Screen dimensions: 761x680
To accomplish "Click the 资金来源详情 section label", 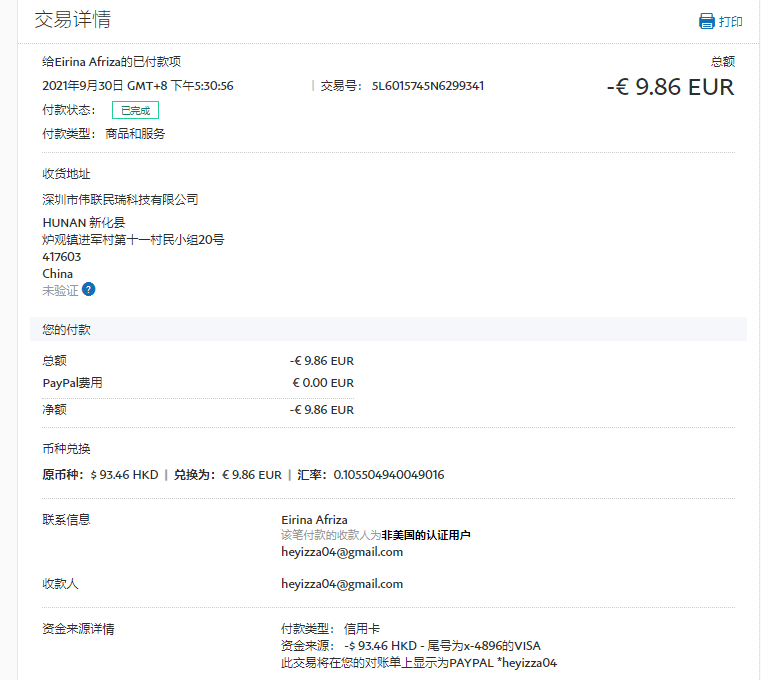I will click(78, 629).
